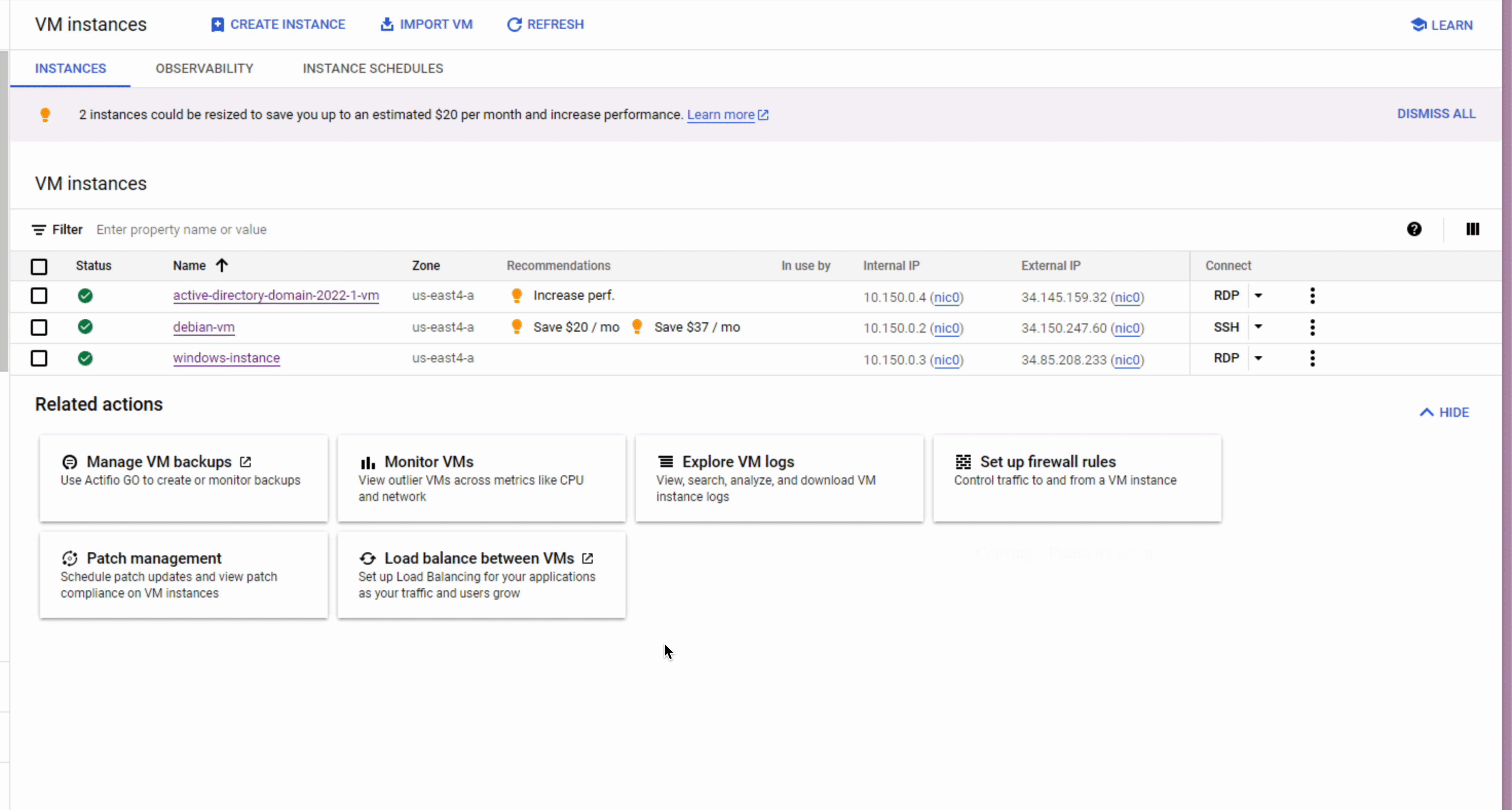1512x810 pixels.
Task: Open more actions menu for windows-instance
Action: click(1312, 358)
